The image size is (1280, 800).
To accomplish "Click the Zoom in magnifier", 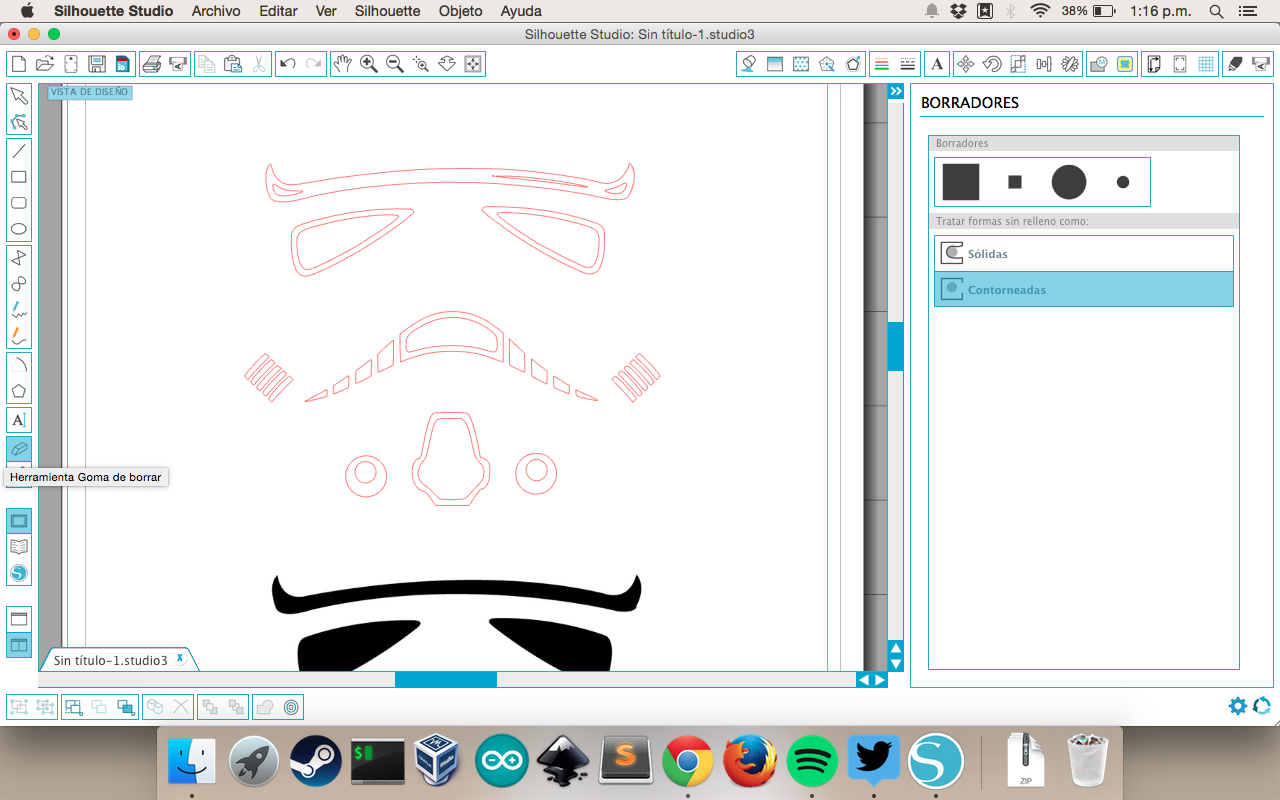I will (369, 64).
